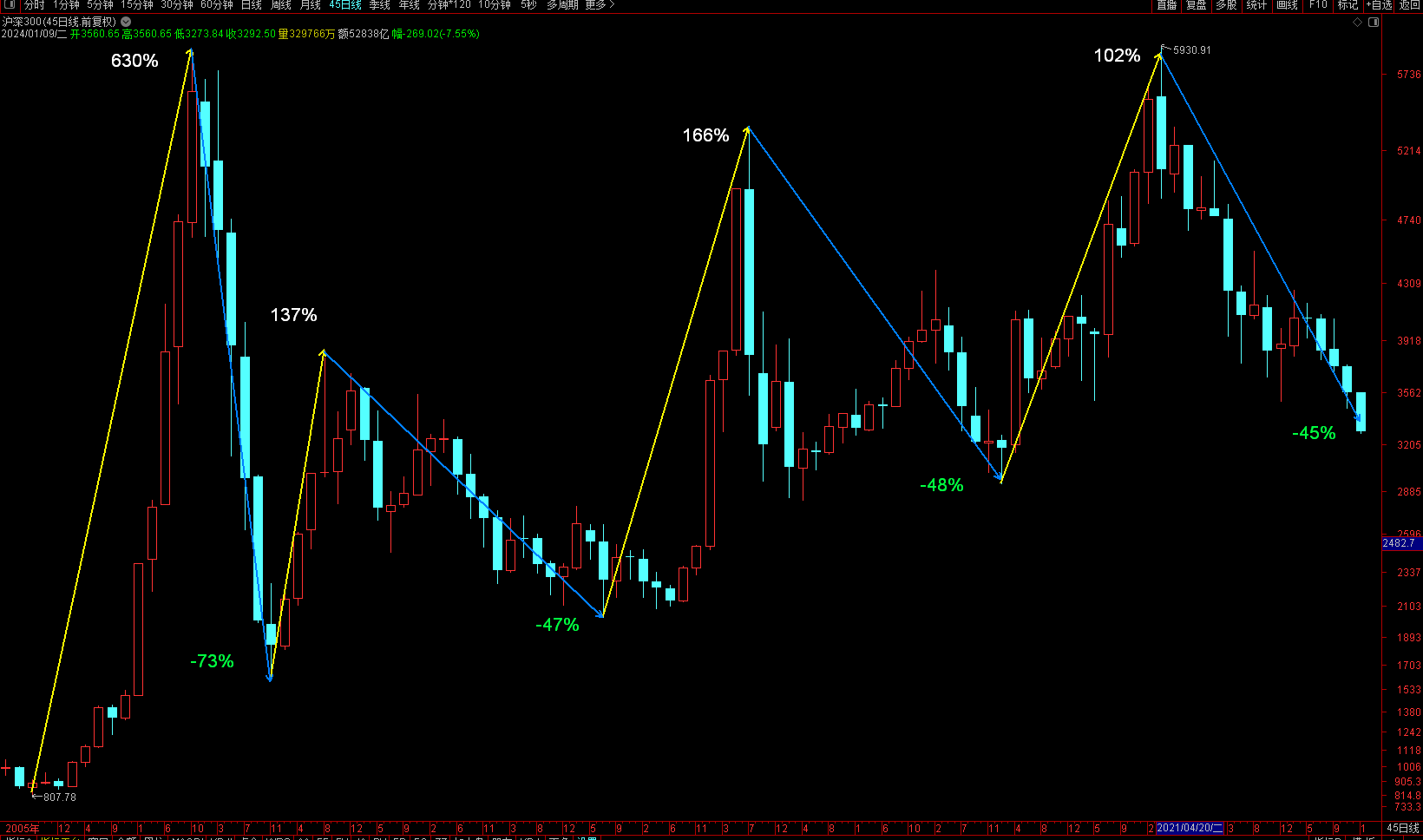Open the 多周期 multi-period view
Image resolution: width=1423 pixels, height=840 pixels.
[562, 4]
